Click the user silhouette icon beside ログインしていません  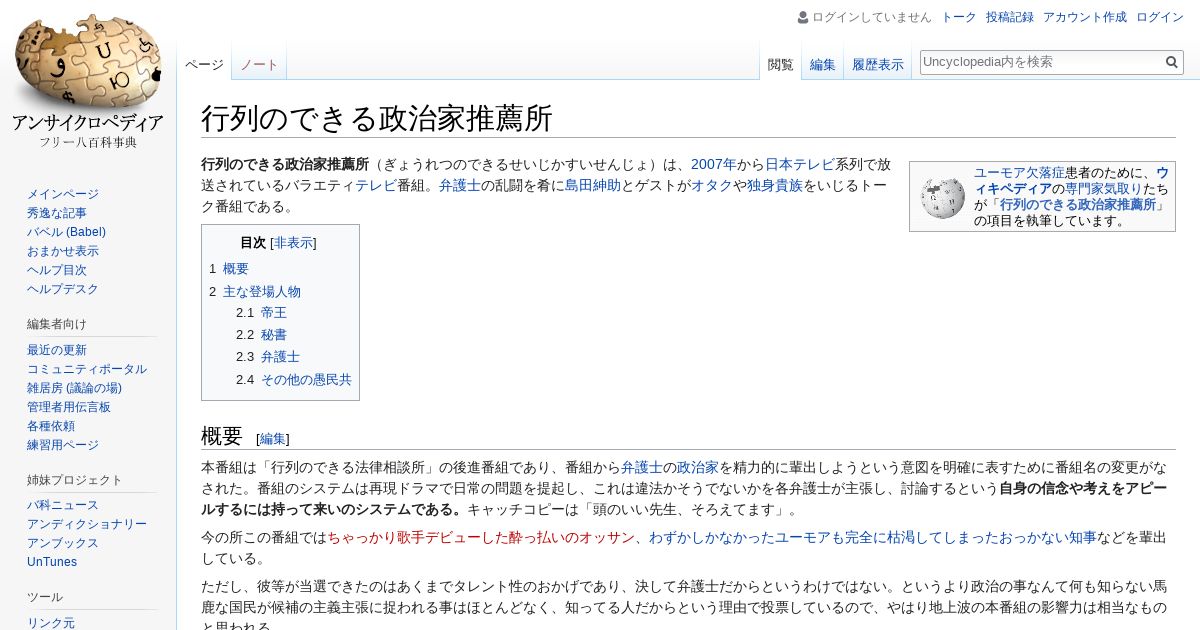tap(803, 17)
